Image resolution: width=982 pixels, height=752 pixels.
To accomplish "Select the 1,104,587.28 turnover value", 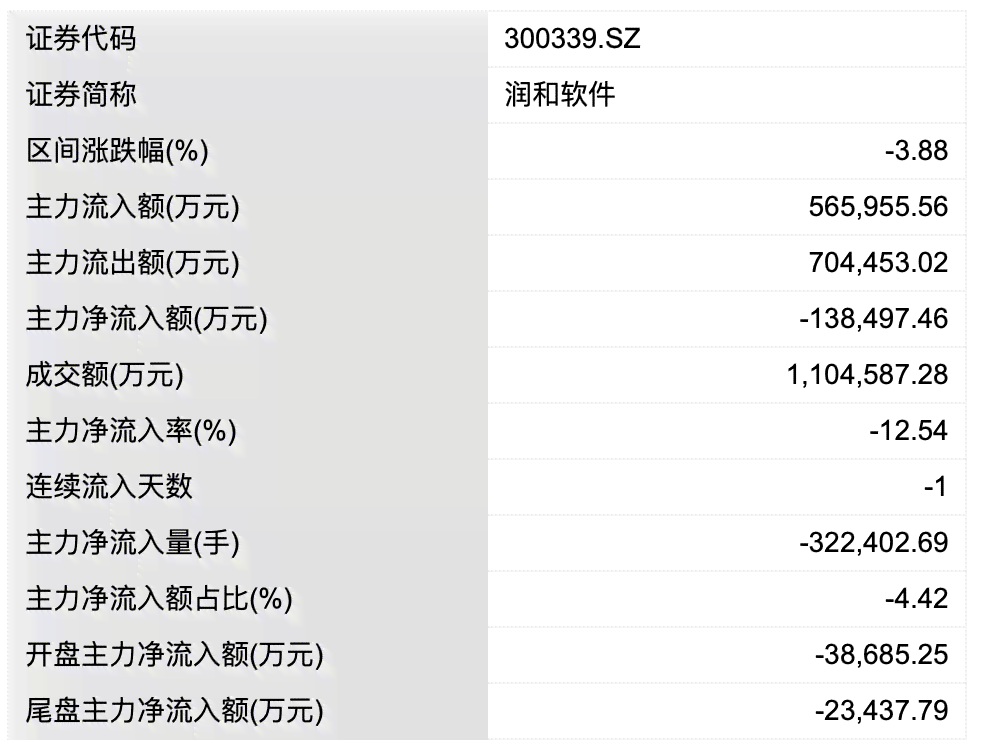I will click(867, 375).
